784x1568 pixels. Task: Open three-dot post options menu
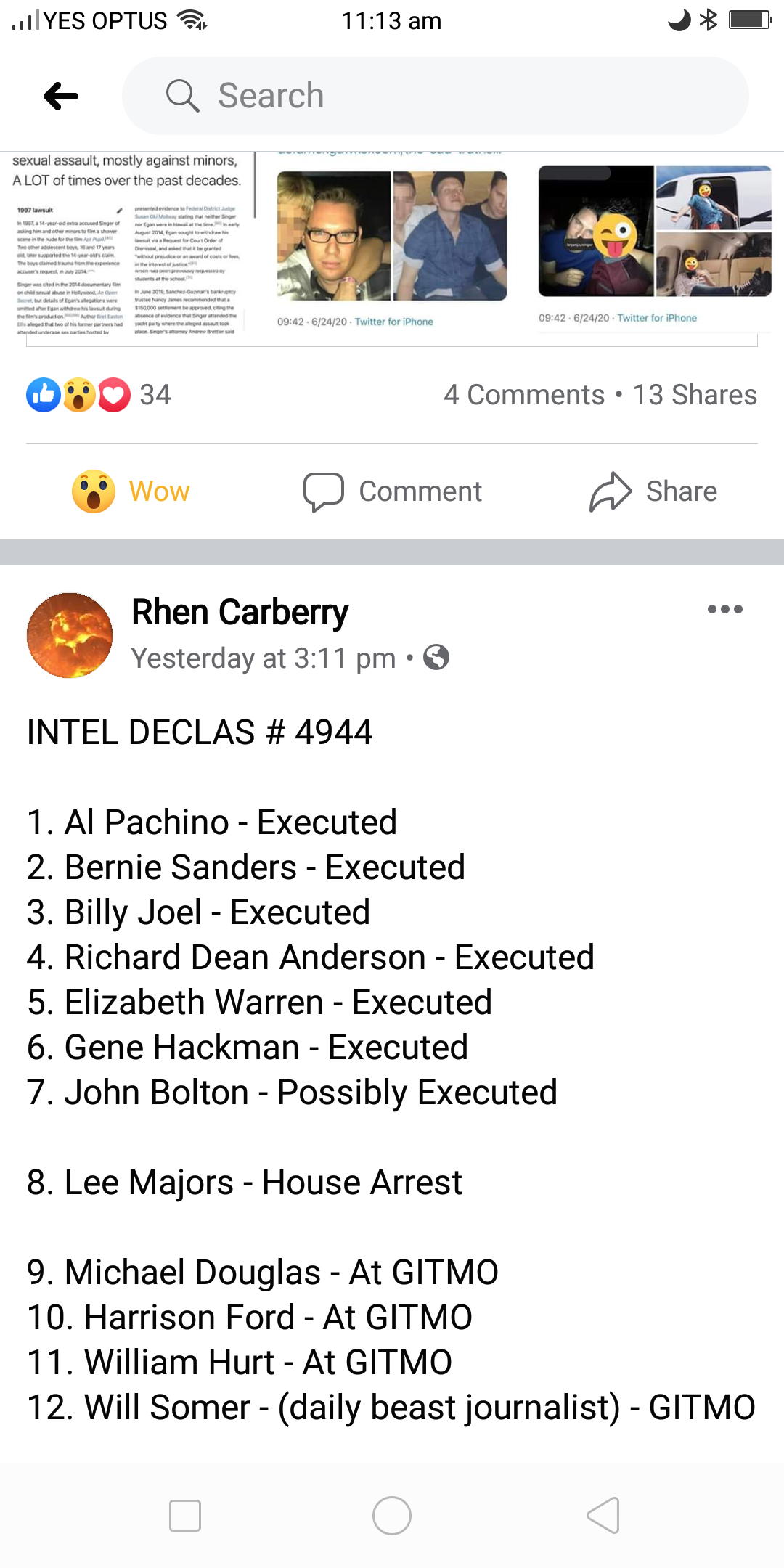pos(724,610)
